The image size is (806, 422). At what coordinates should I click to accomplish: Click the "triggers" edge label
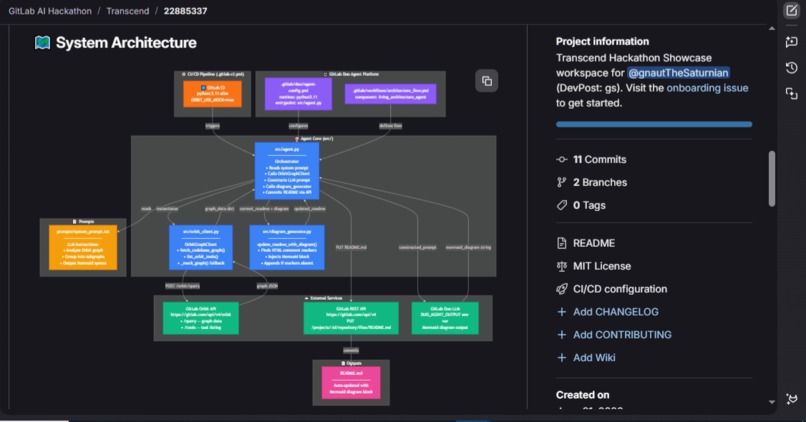(x=212, y=125)
